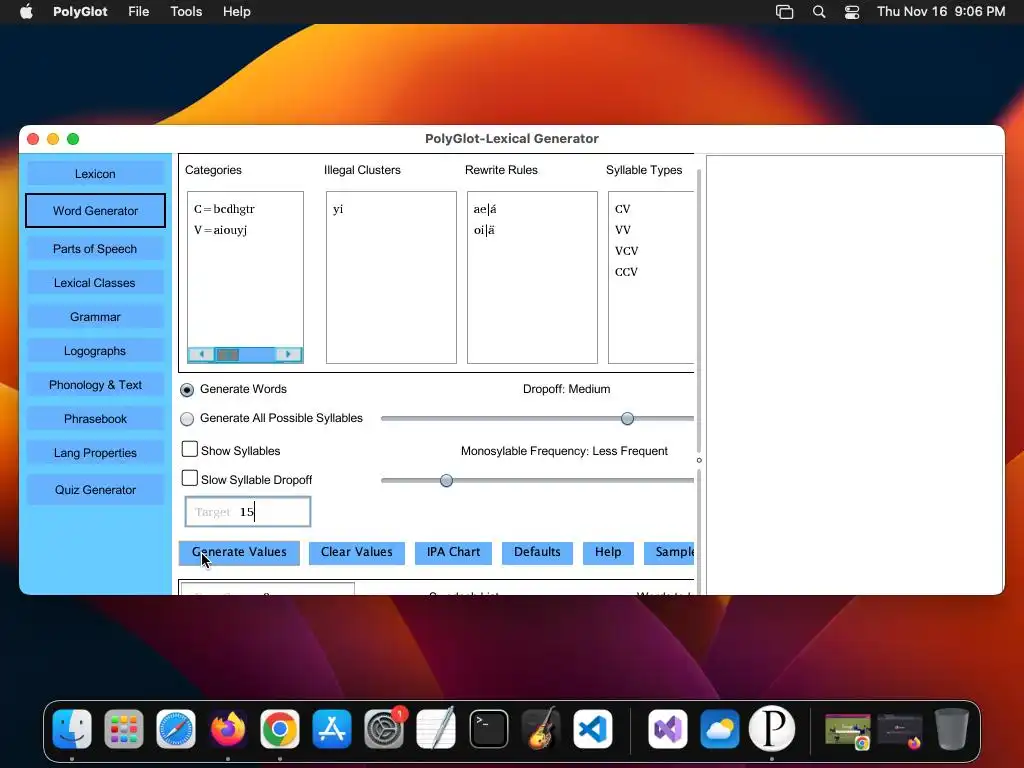The width and height of the screenshot is (1024, 768).
Task: Select the Generate Words radio button
Action: click(187, 390)
